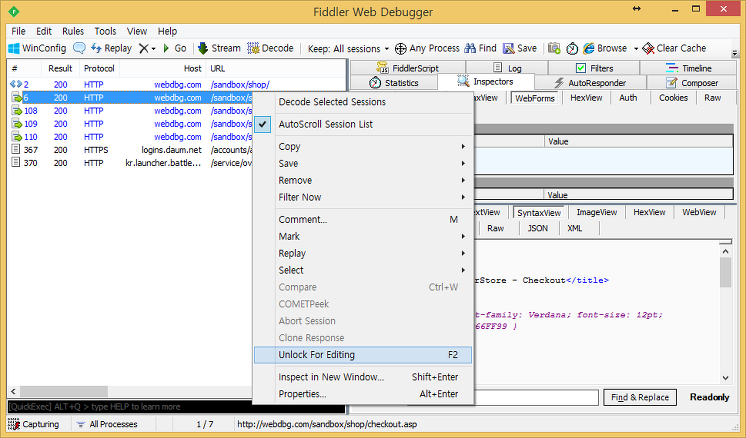Click response view vertical scrollbar thumb
Viewport: 746px width, 438px height.
[725, 272]
